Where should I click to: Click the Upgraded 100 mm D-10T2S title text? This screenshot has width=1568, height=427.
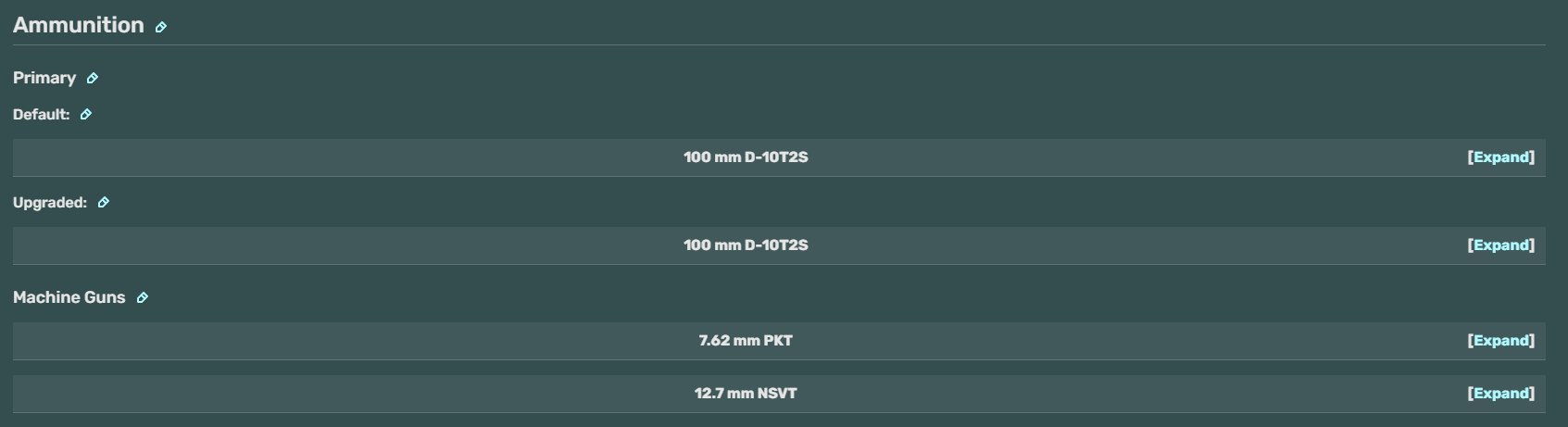746,245
